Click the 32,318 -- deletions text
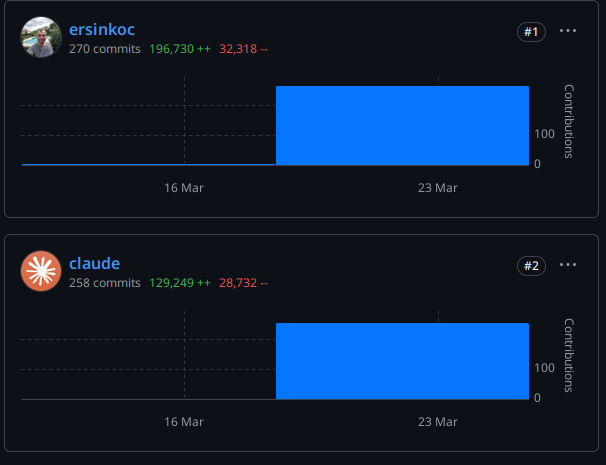This screenshot has width=606, height=465. [243, 49]
